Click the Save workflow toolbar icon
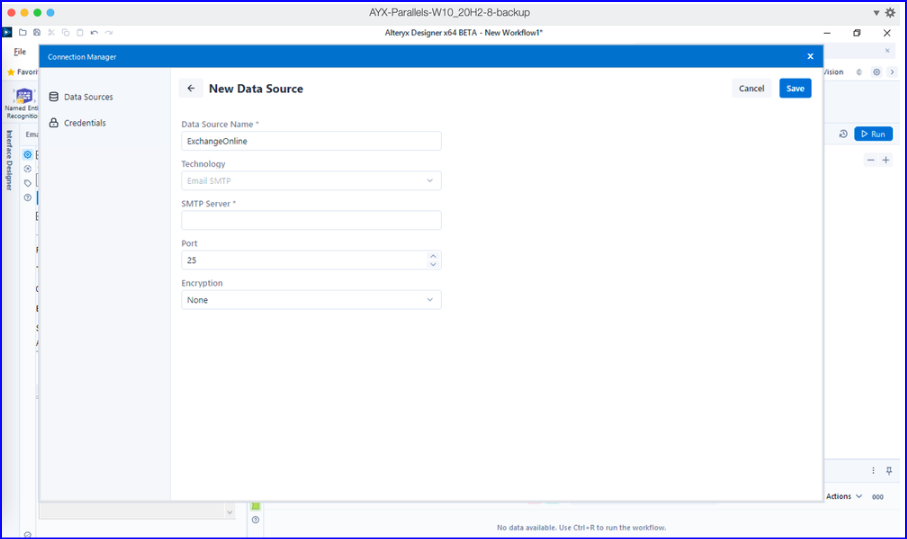The width and height of the screenshot is (907, 539). pos(36,32)
